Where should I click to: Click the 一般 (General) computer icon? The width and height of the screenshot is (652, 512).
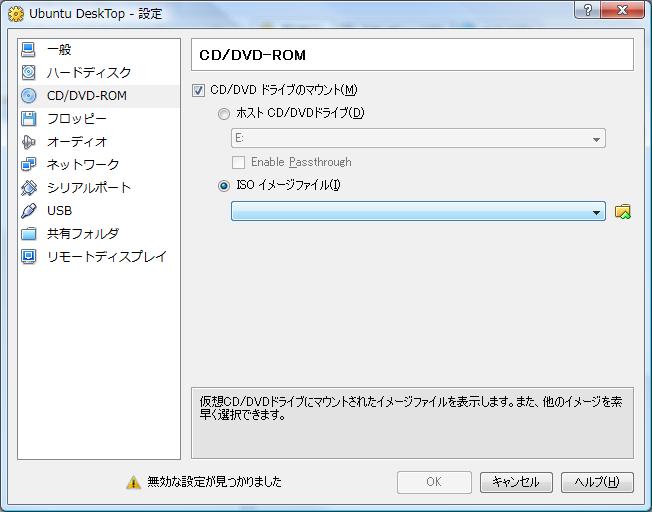28,49
